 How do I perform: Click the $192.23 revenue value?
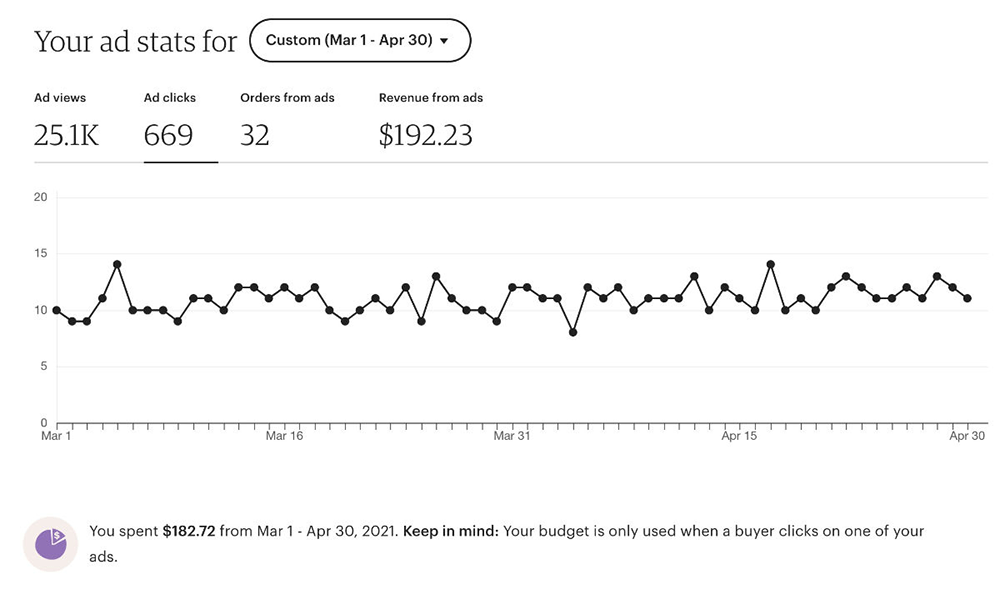click(x=425, y=136)
